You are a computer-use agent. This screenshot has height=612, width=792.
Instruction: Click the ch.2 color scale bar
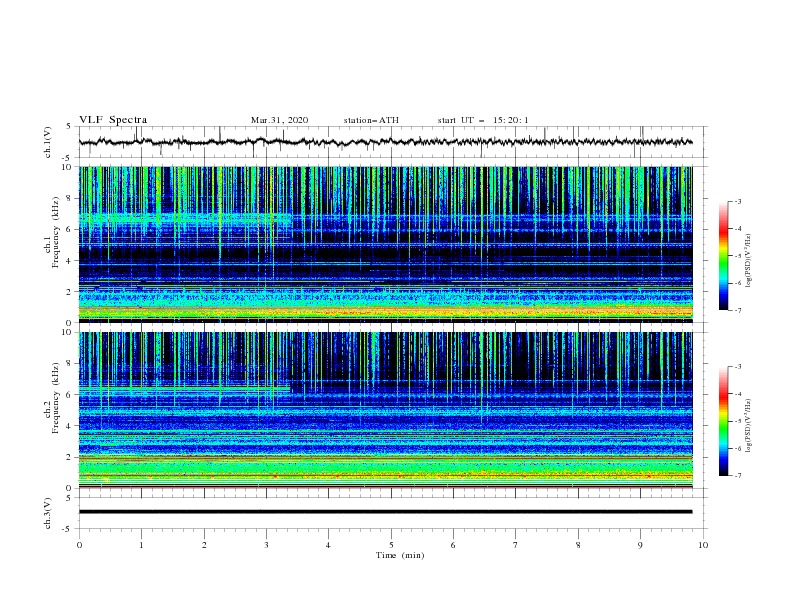click(724, 421)
